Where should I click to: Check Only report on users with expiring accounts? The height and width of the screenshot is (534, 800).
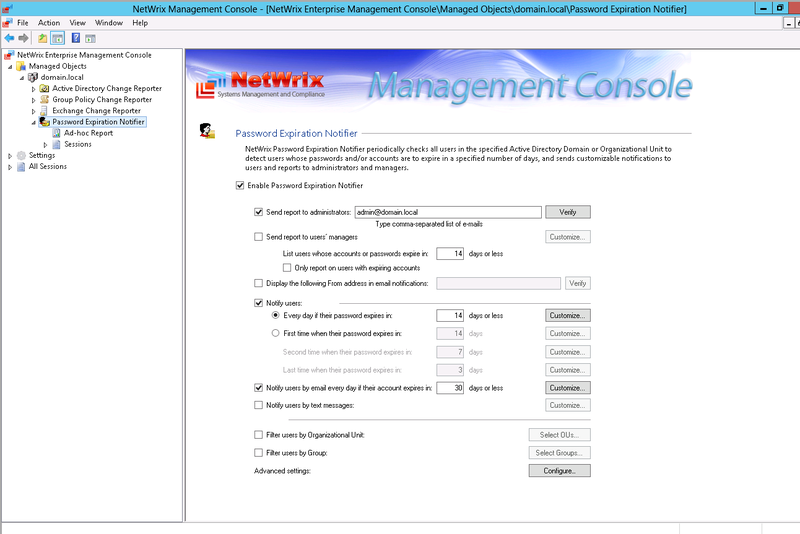(x=287, y=268)
